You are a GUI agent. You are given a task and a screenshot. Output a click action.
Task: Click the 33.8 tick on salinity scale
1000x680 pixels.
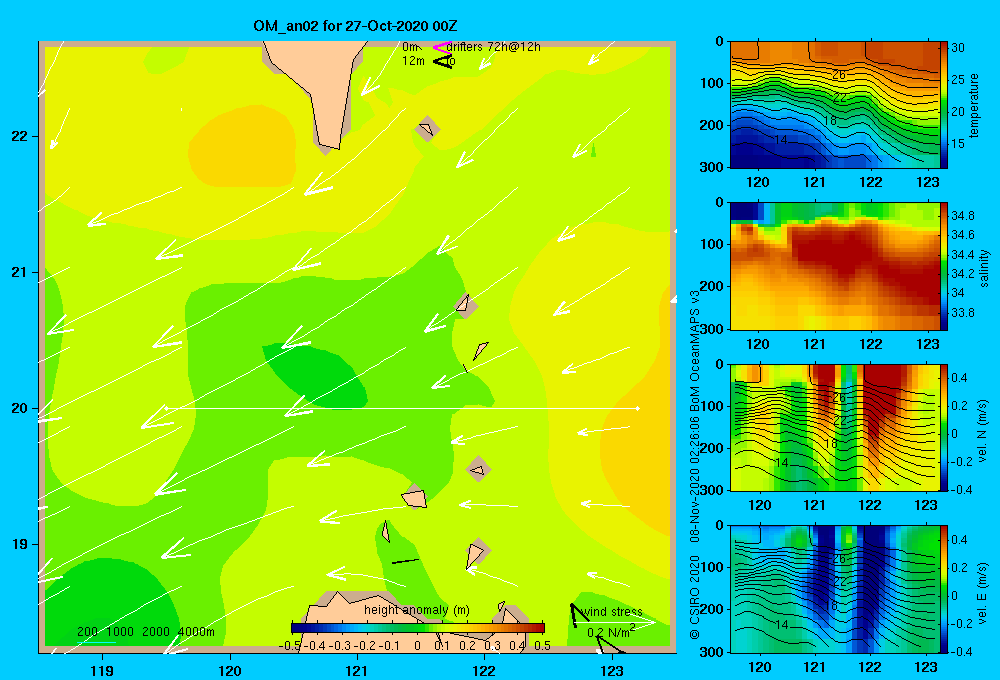962,313
